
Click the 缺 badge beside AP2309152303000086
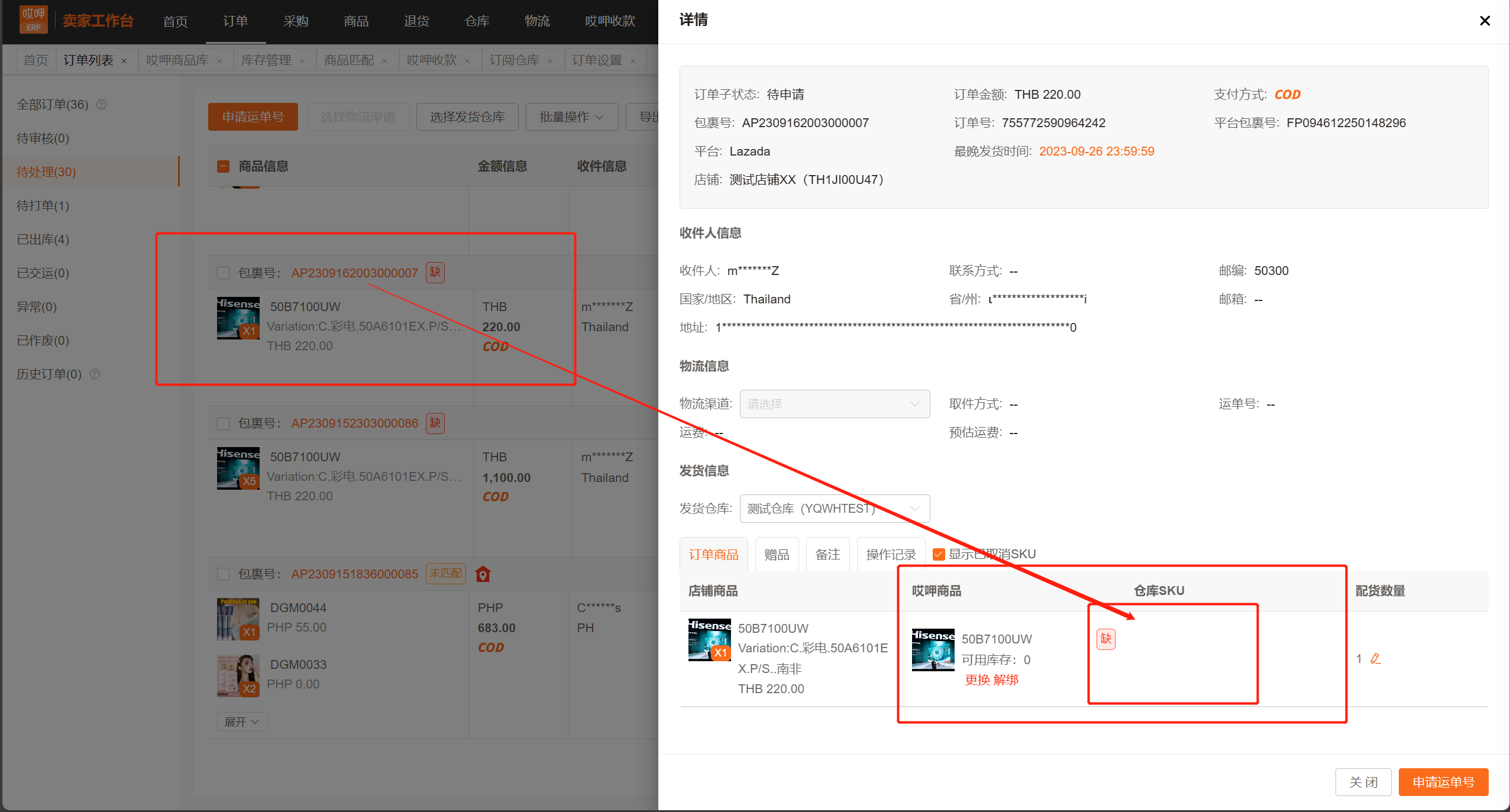[x=435, y=423]
